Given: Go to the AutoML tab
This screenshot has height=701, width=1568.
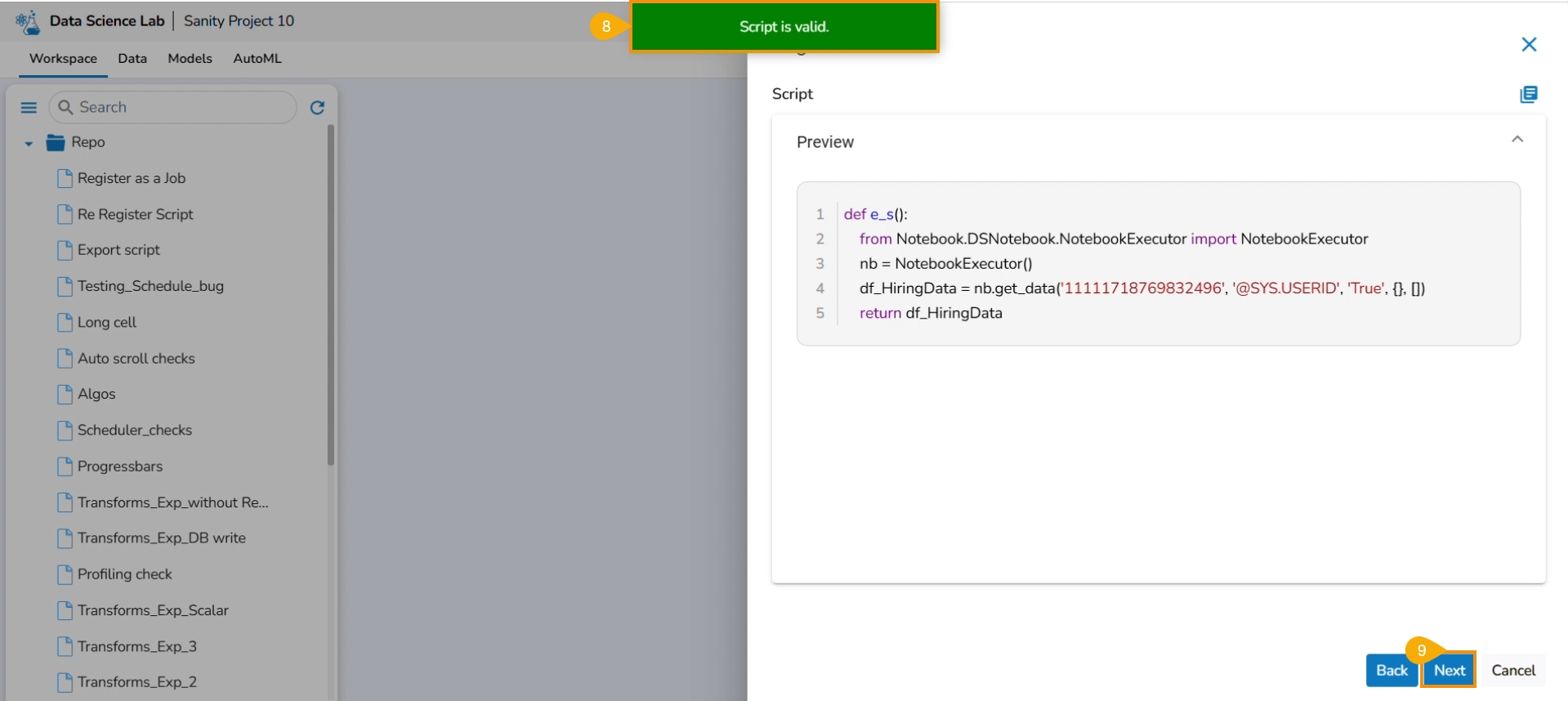Looking at the screenshot, I should pyautogui.click(x=257, y=59).
